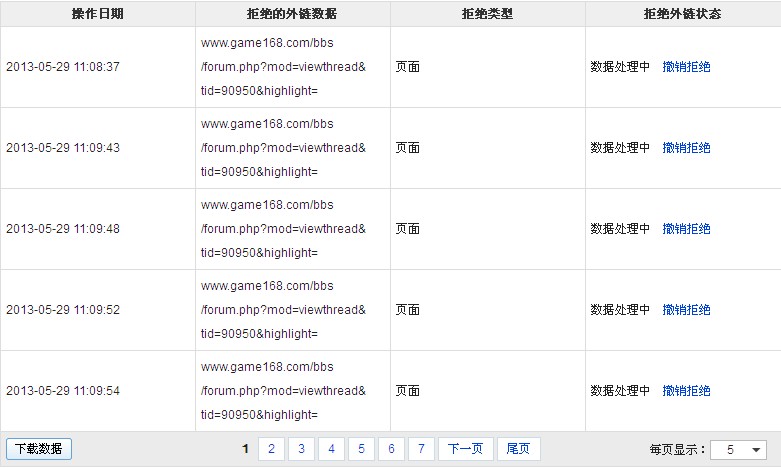
Task: Click 撤销拒绝 link for 11:08:37 row
Action: tap(686, 67)
